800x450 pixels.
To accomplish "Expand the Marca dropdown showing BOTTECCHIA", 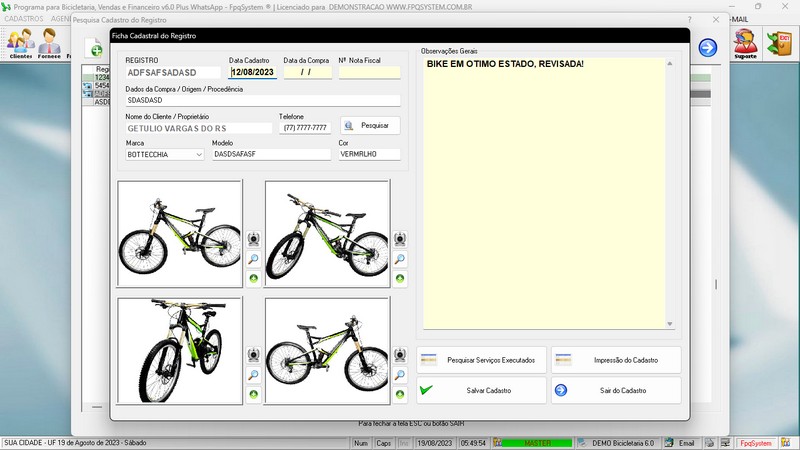I will point(199,154).
